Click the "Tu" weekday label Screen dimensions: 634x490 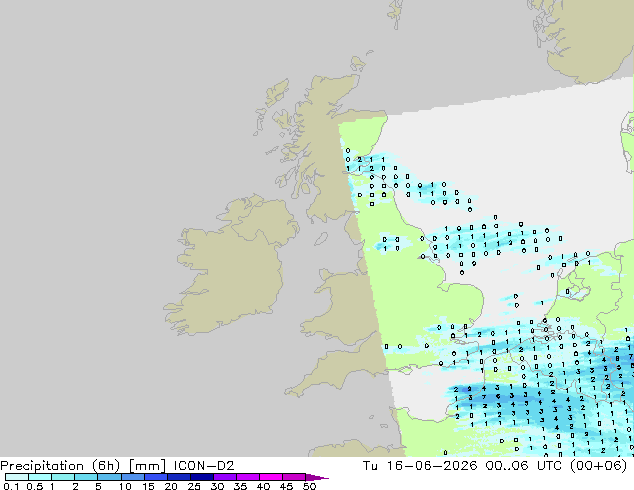pos(370,466)
